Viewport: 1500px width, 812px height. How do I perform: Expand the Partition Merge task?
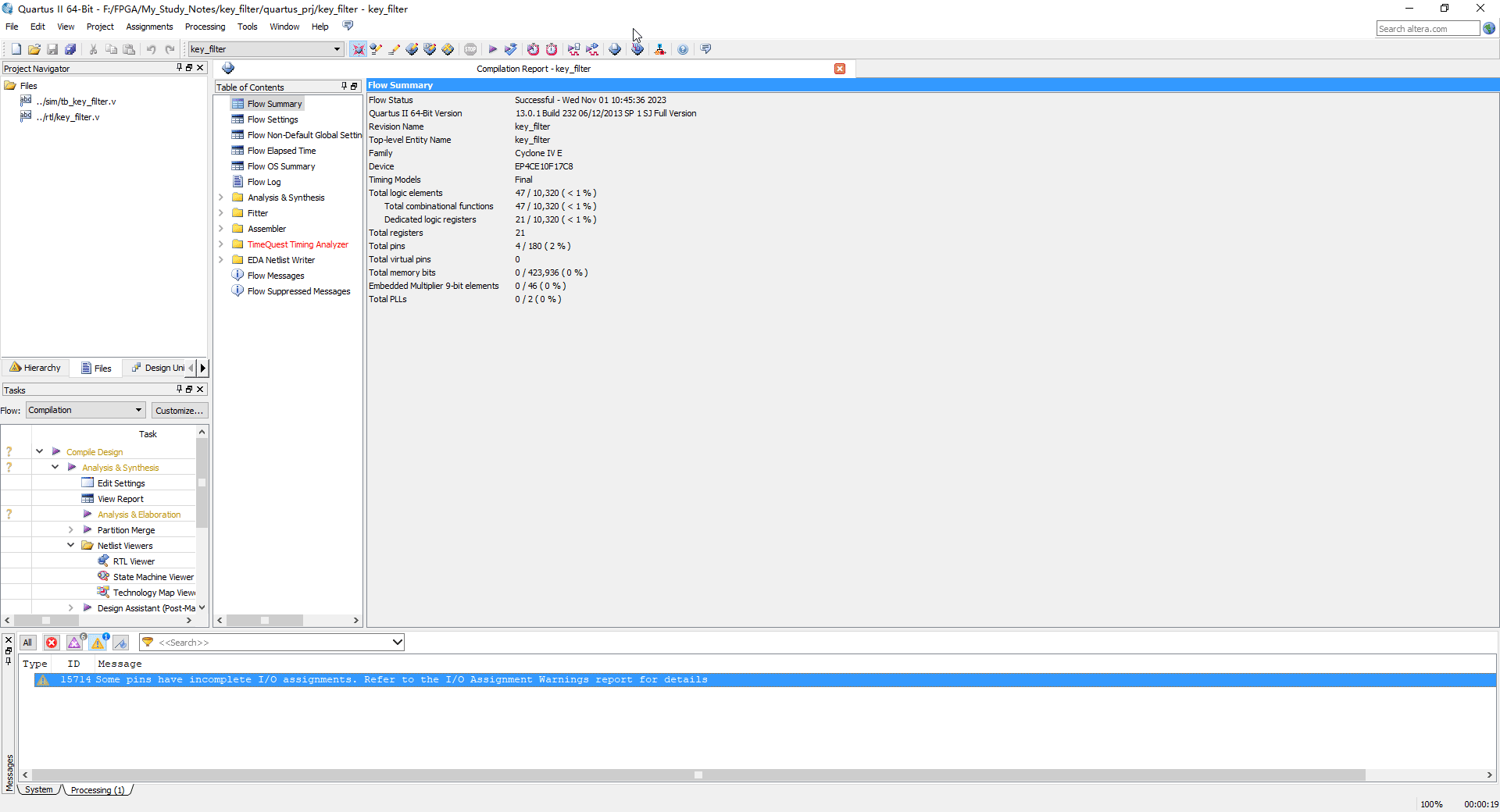tap(70, 529)
